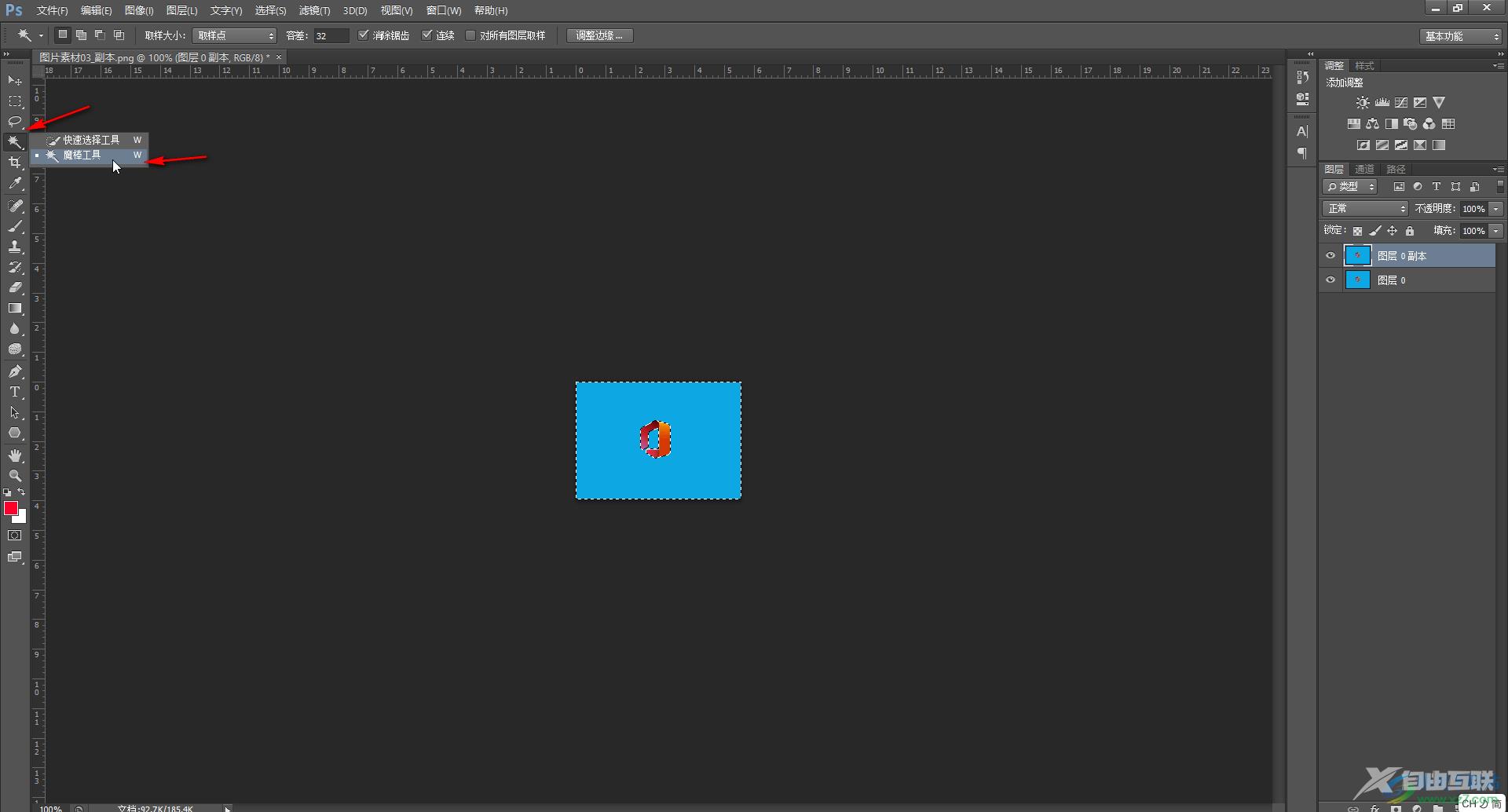Select the Blur tool

click(15, 329)
